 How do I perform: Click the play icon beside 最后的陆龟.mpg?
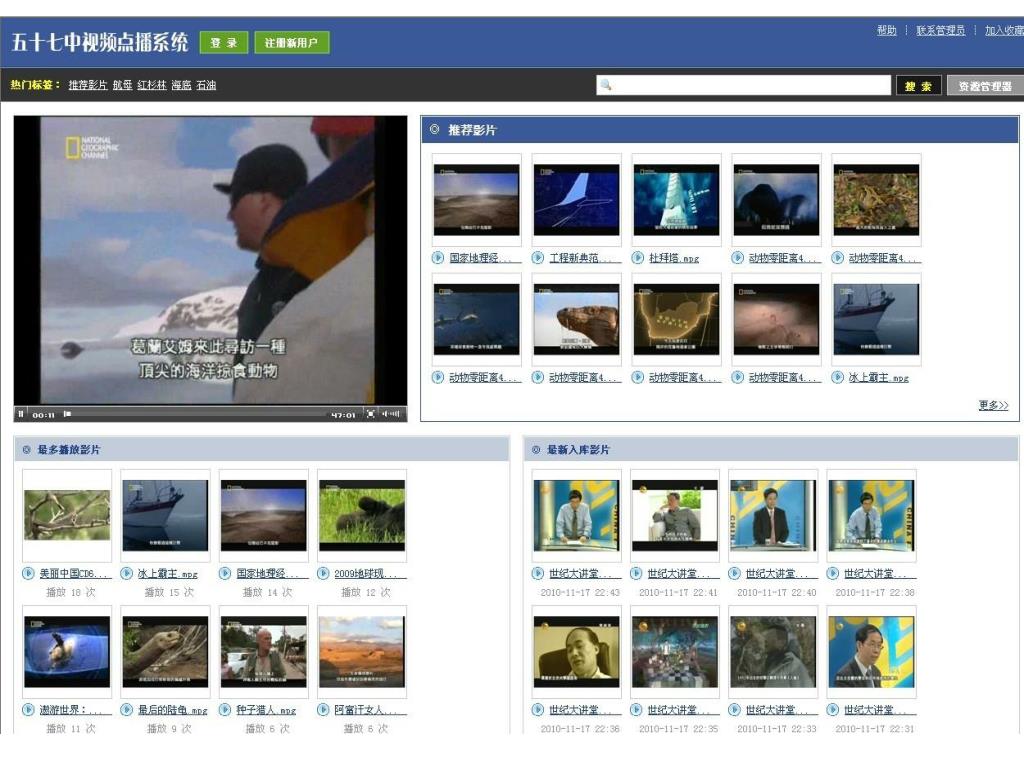(x=127, y=709)
